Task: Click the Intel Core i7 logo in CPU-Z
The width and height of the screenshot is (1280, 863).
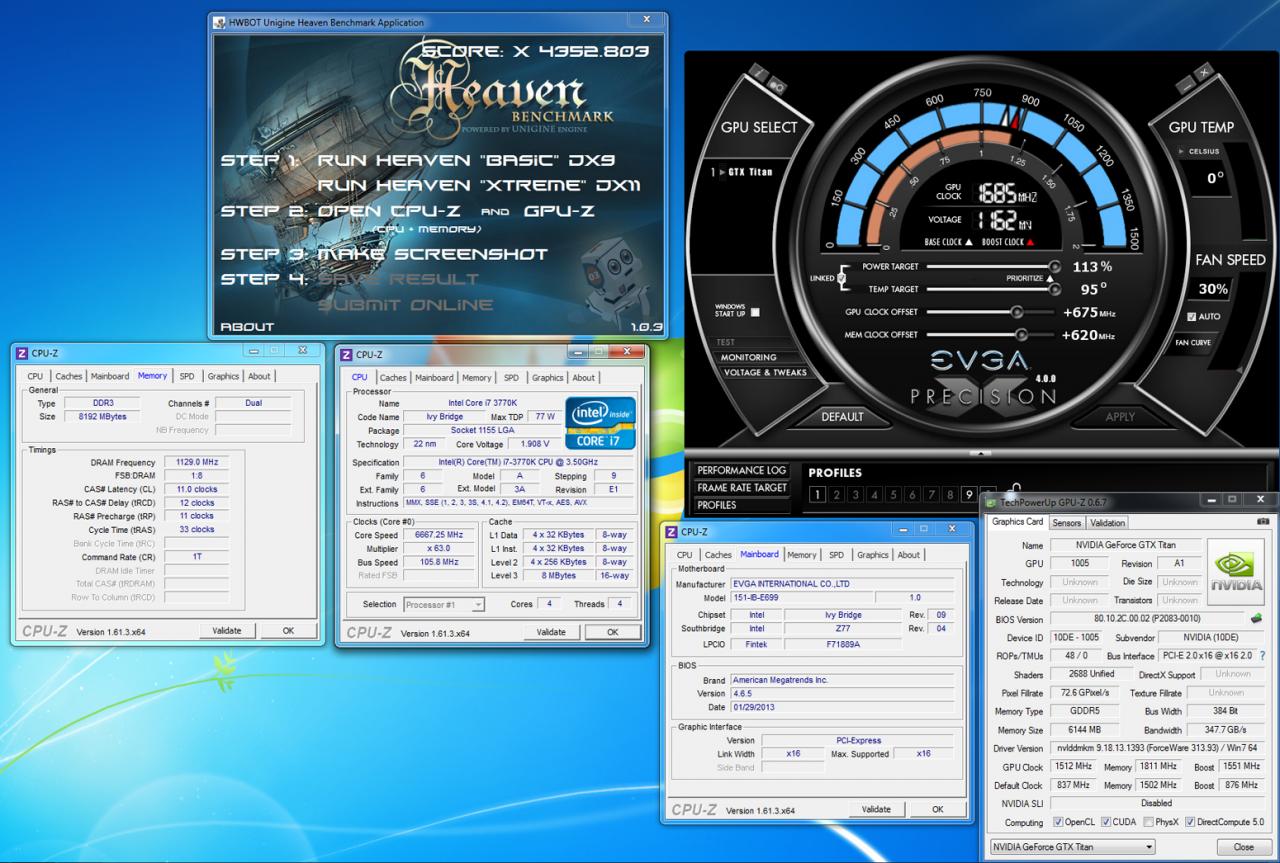Action: point(600,422)
